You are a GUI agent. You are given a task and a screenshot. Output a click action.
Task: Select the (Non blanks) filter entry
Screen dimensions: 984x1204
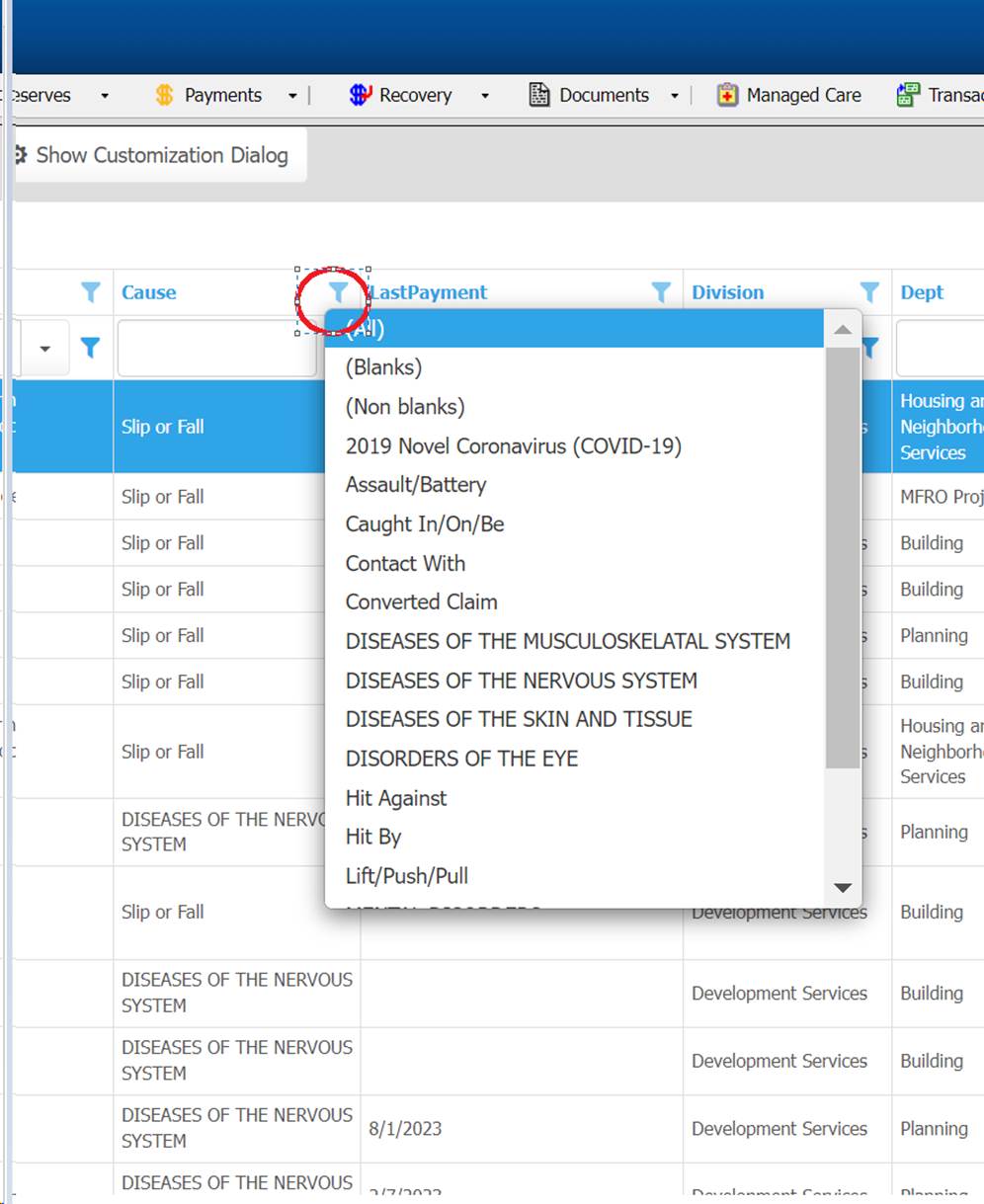(403, 406)
